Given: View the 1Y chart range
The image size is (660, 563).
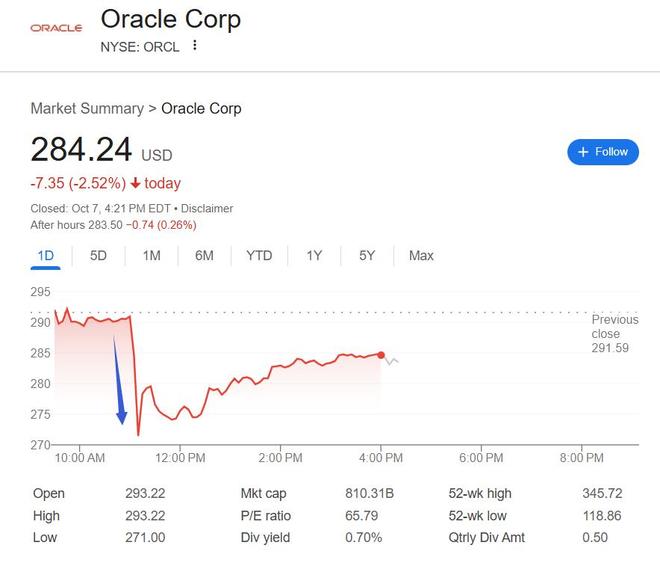Looking at the screenshot, I should coord(314,256).
